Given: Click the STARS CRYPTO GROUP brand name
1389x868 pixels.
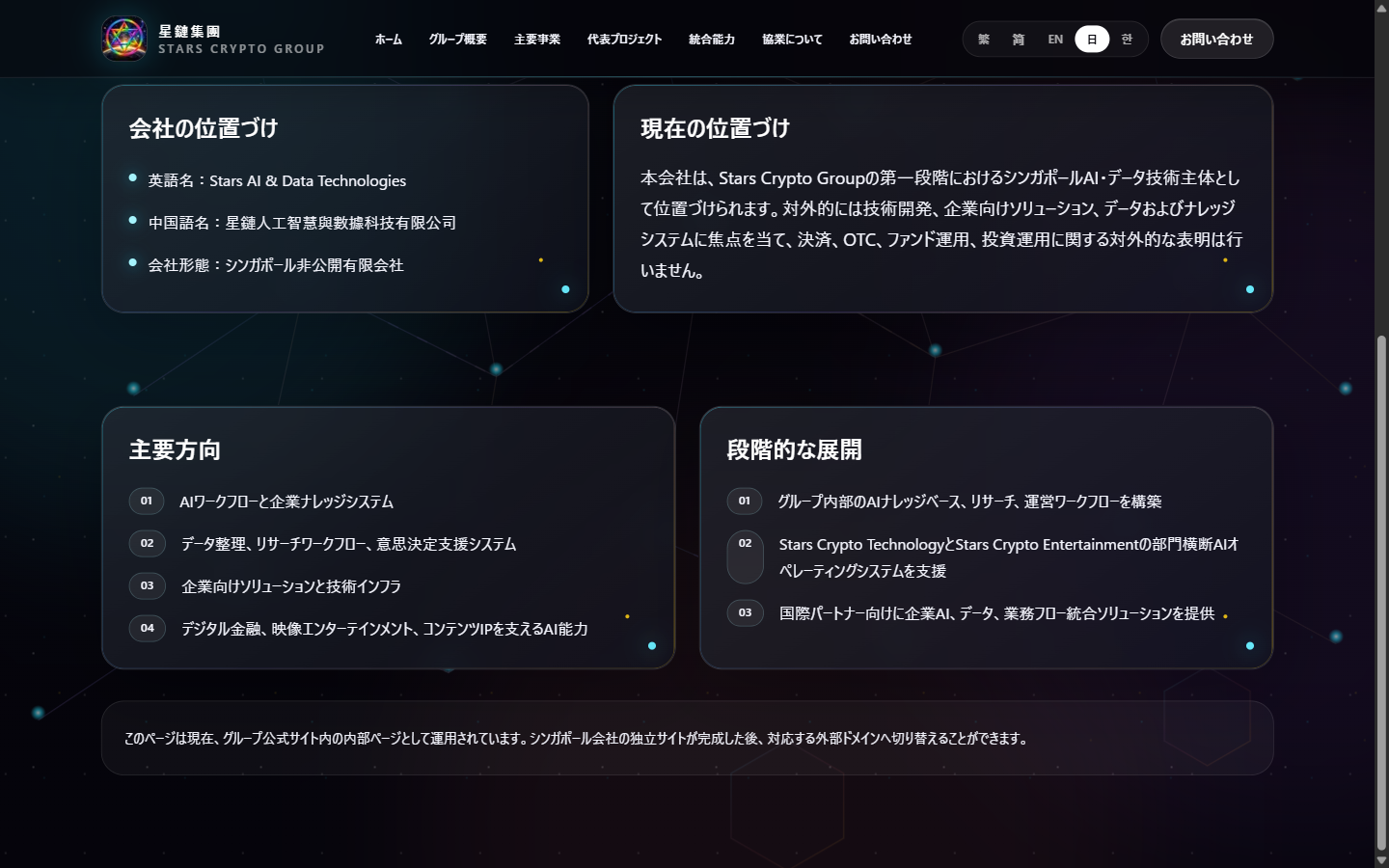Looking at the screenshot, I should pyautogui.click(x=241, y=49).
